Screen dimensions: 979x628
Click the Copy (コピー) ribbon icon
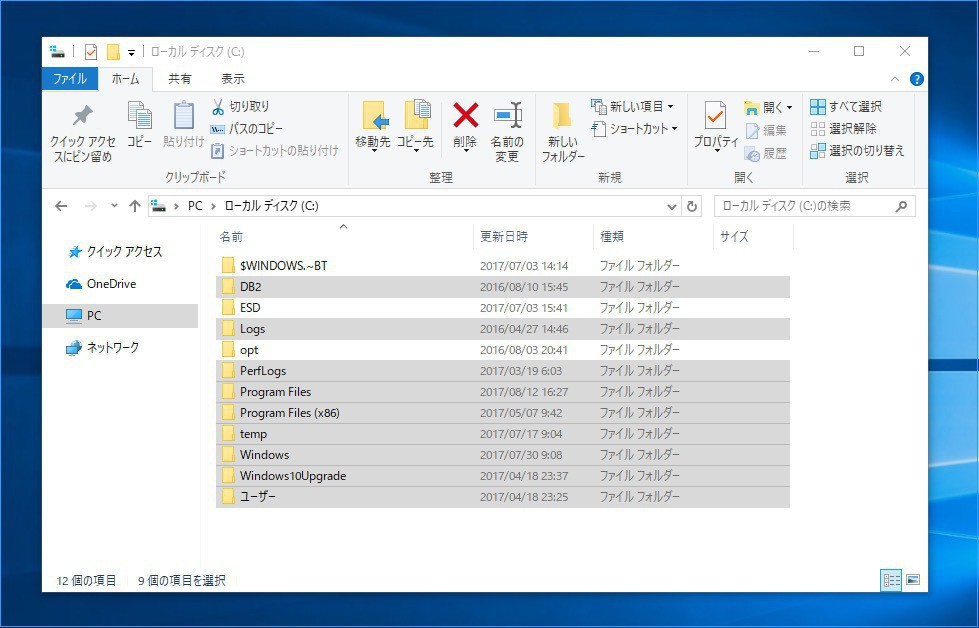(139, 116)
